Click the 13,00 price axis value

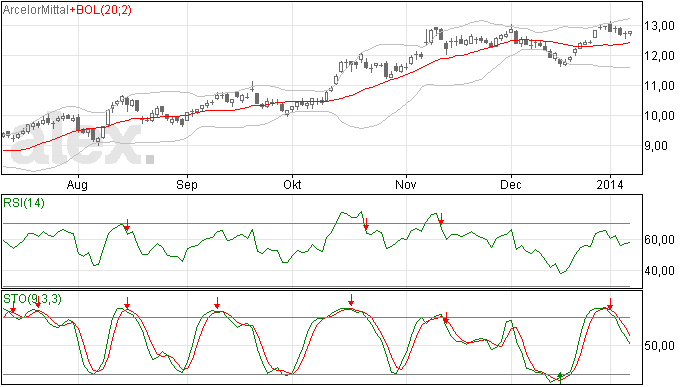pos(659,26)
